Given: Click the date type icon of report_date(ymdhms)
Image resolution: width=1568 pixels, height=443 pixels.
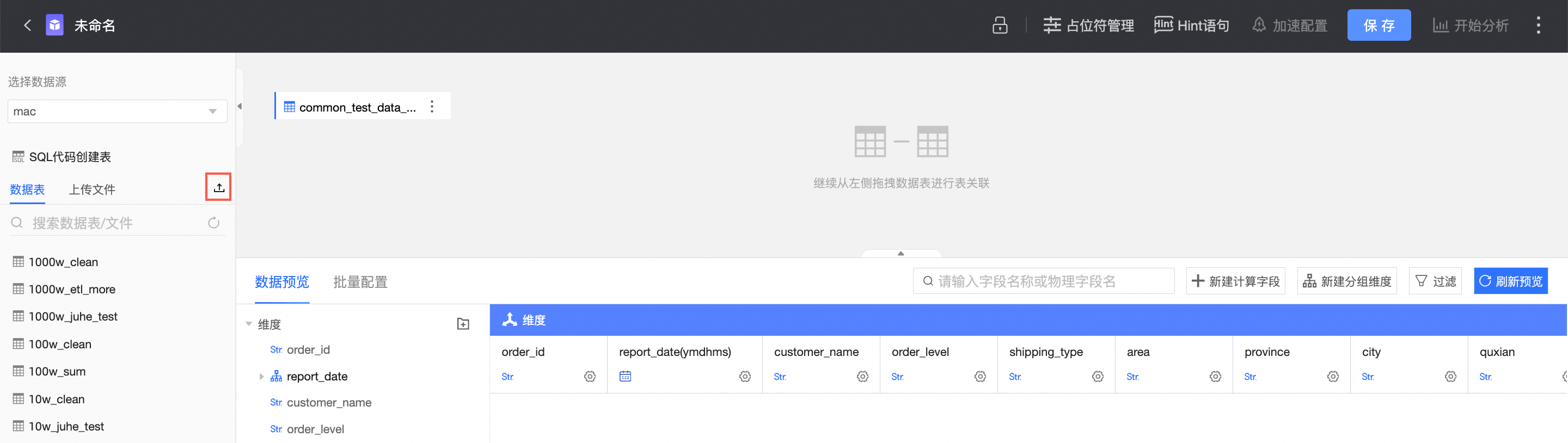Looking at the screenshot, I should [x=625, y=377].
